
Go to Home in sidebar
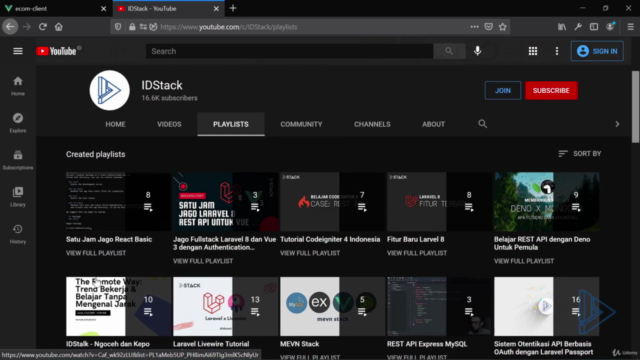(x=18, y=86)
